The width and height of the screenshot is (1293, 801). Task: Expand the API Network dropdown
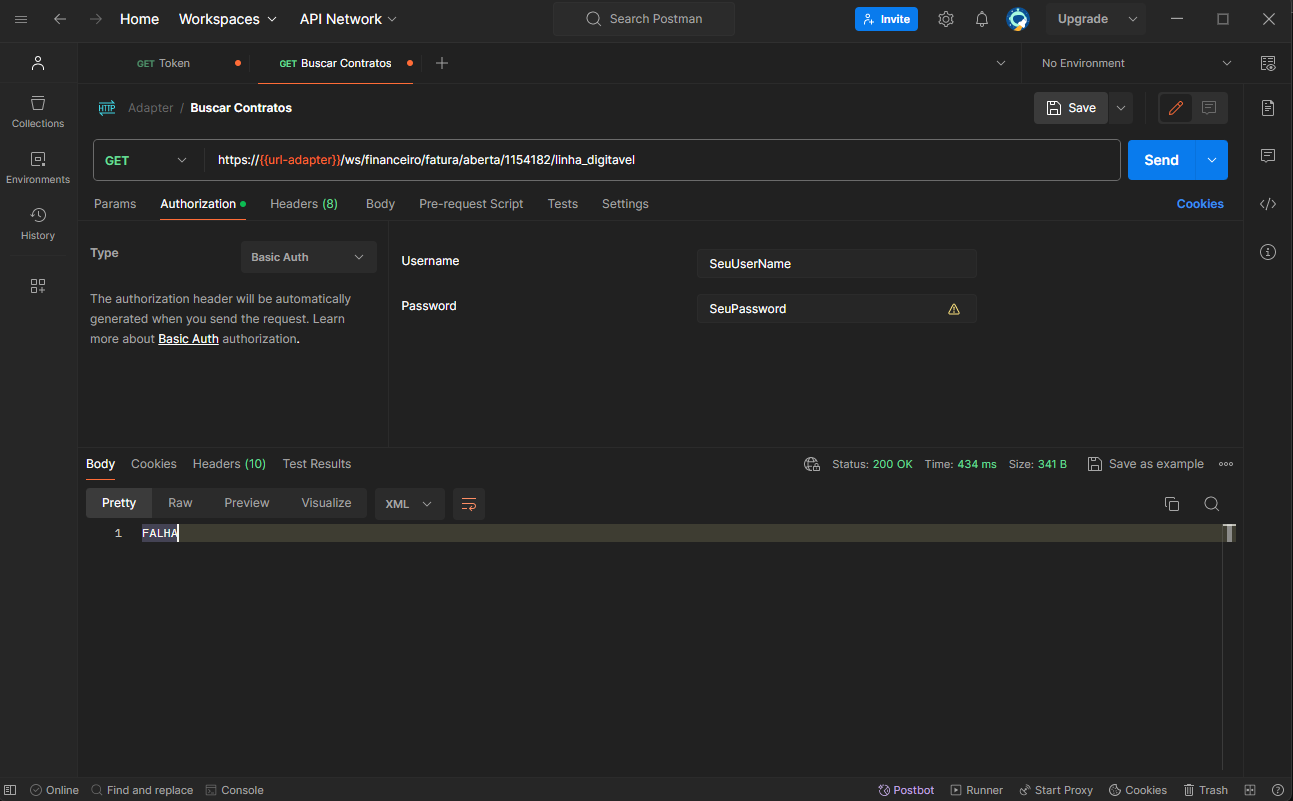348,19
